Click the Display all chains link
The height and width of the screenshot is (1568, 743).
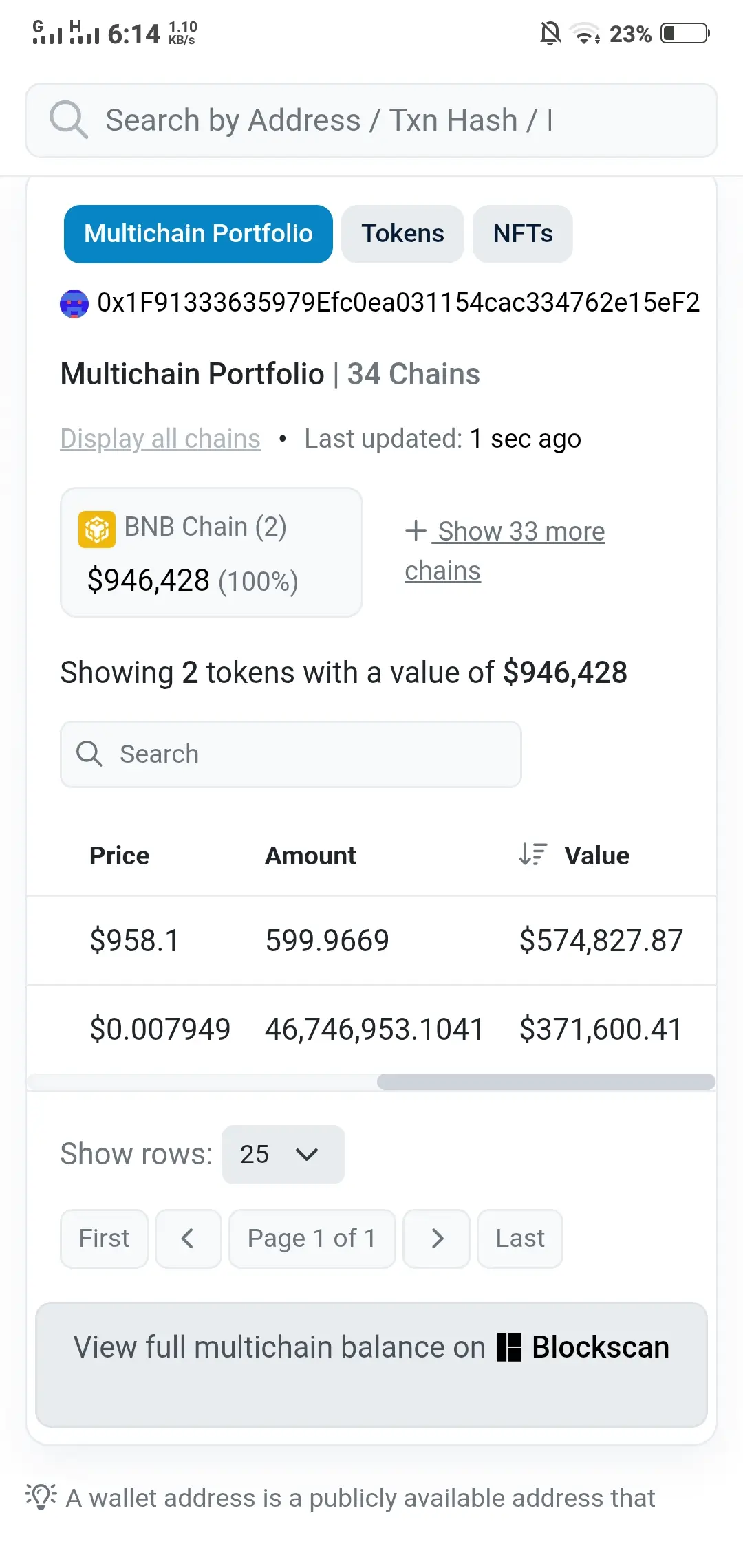[x=160, y=439]
